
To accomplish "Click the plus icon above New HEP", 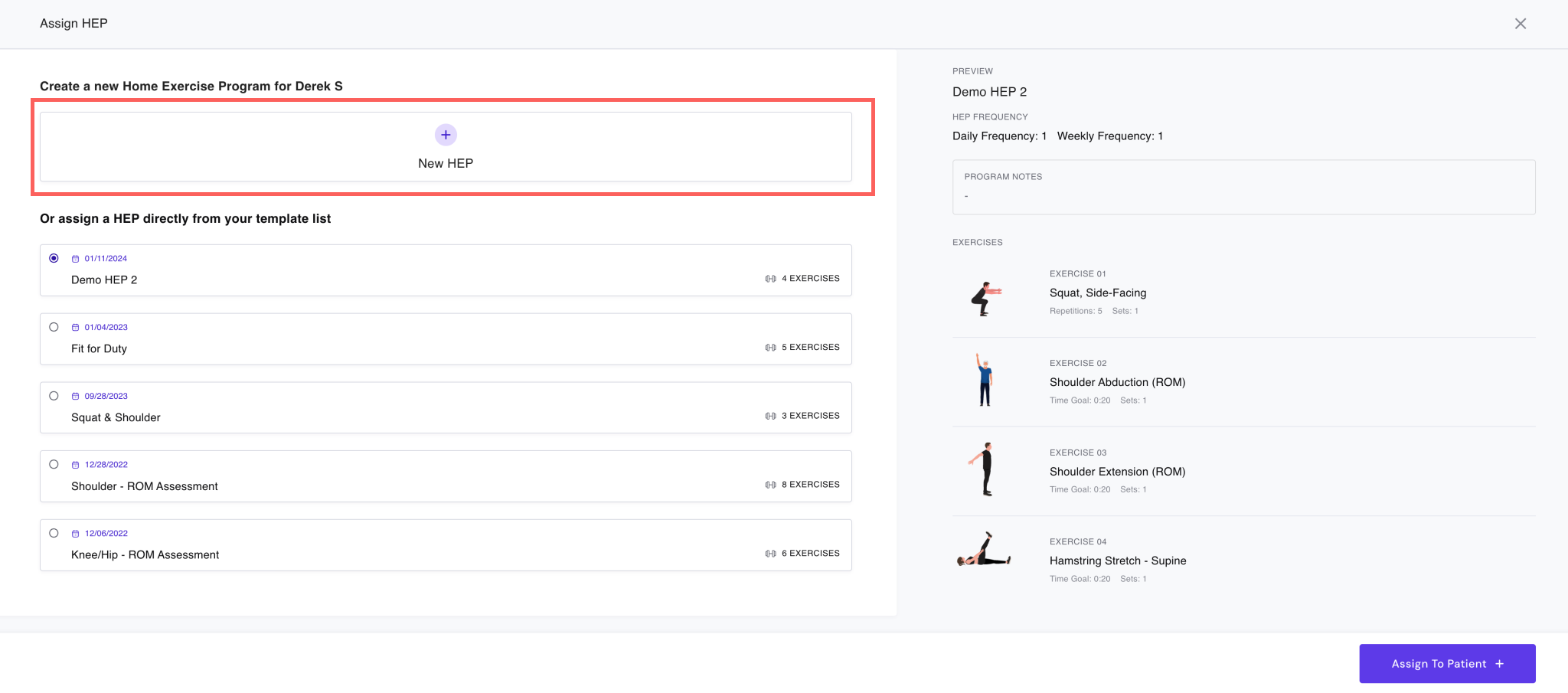I will tap(446, 135).
